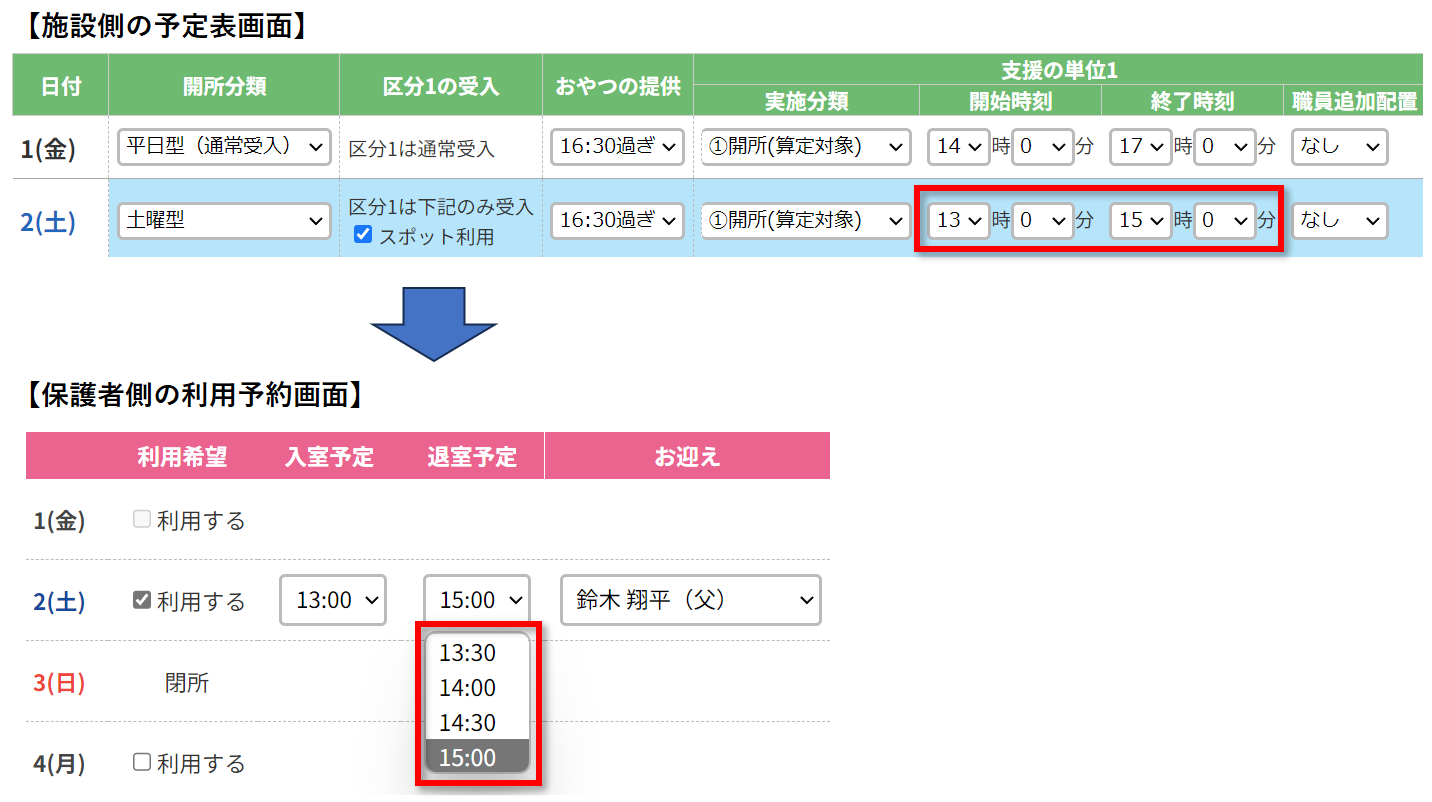Open start hour 14 dropdown for 1(金)
The height and width of the screenshot is (802, 1432).
pos(958,147)
